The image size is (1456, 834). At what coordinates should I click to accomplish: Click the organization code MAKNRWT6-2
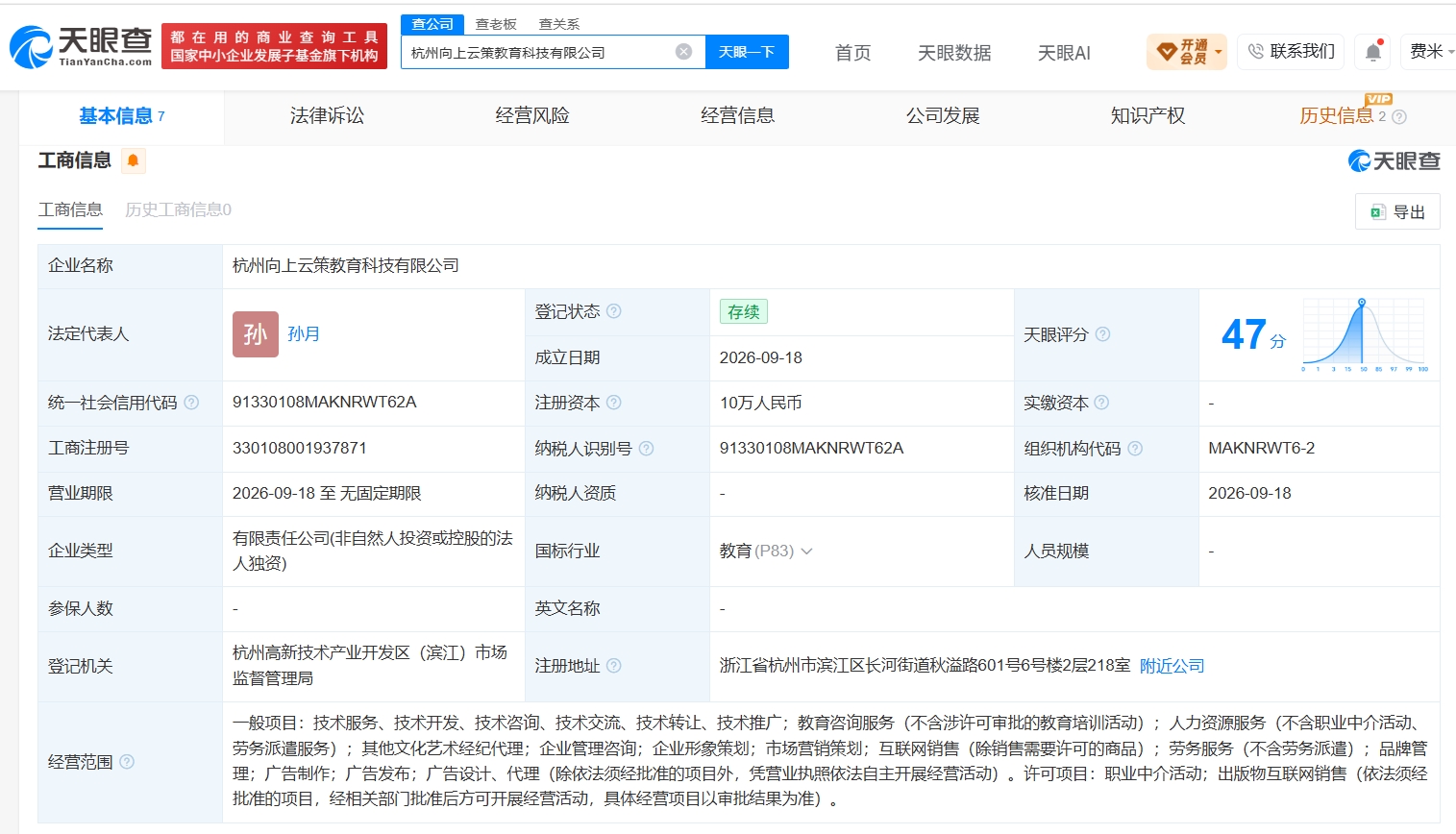(x=1261, y=448)
